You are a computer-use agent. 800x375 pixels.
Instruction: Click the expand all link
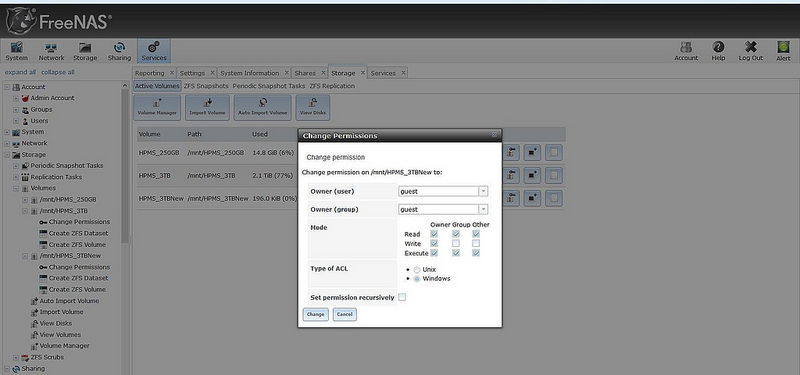point(20,72)
